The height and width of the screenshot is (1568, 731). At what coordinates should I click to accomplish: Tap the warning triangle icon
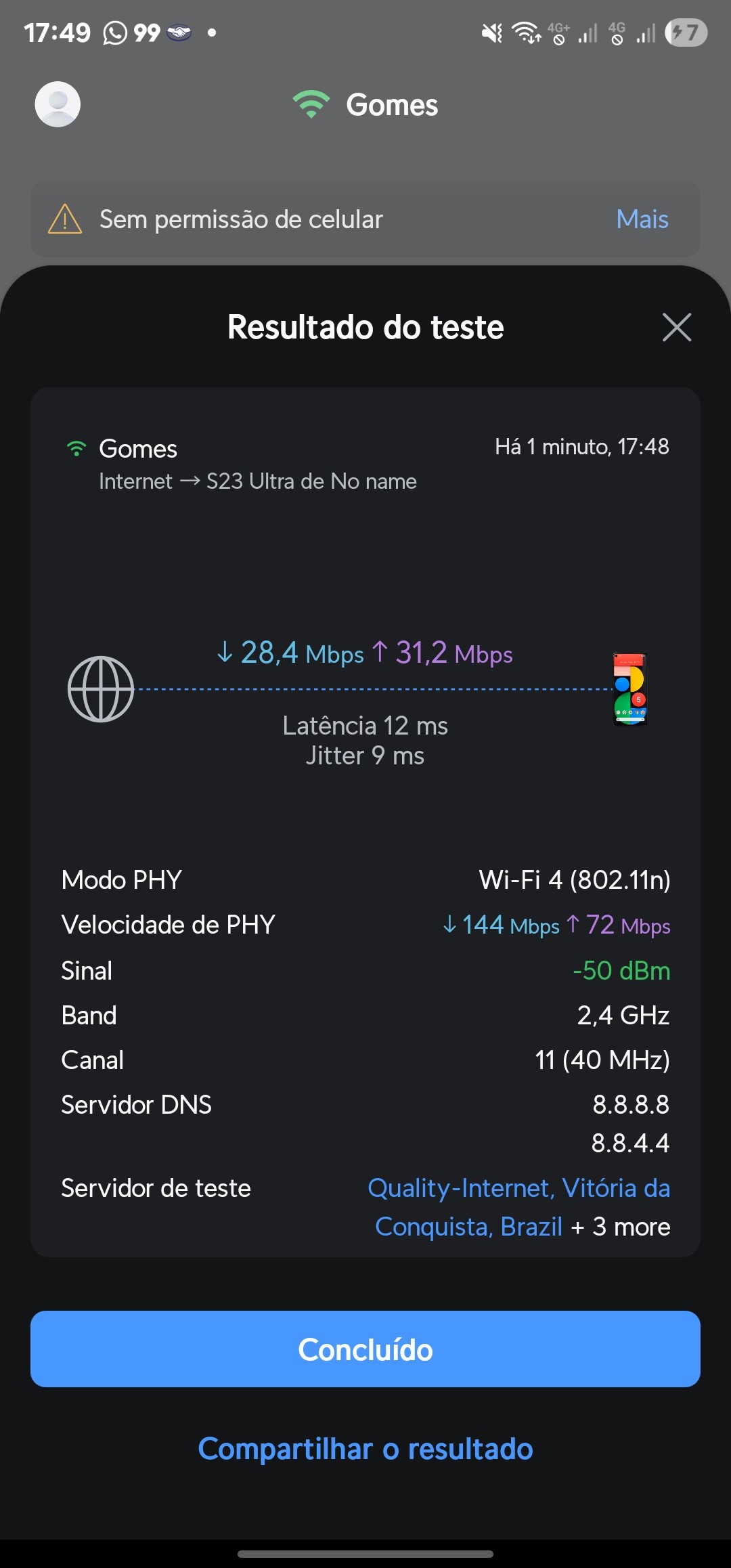(x=65, y=219)
